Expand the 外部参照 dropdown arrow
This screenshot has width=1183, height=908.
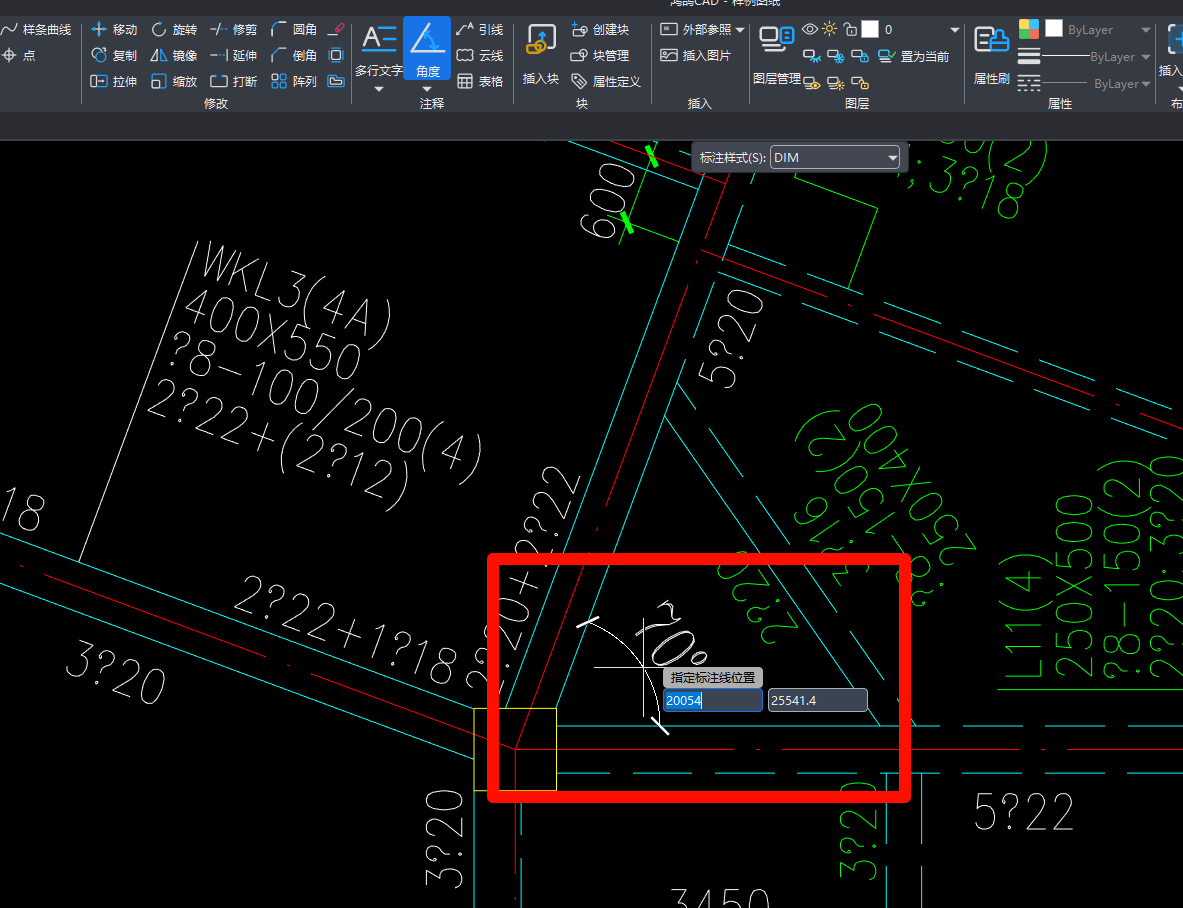tap(740, 30)
